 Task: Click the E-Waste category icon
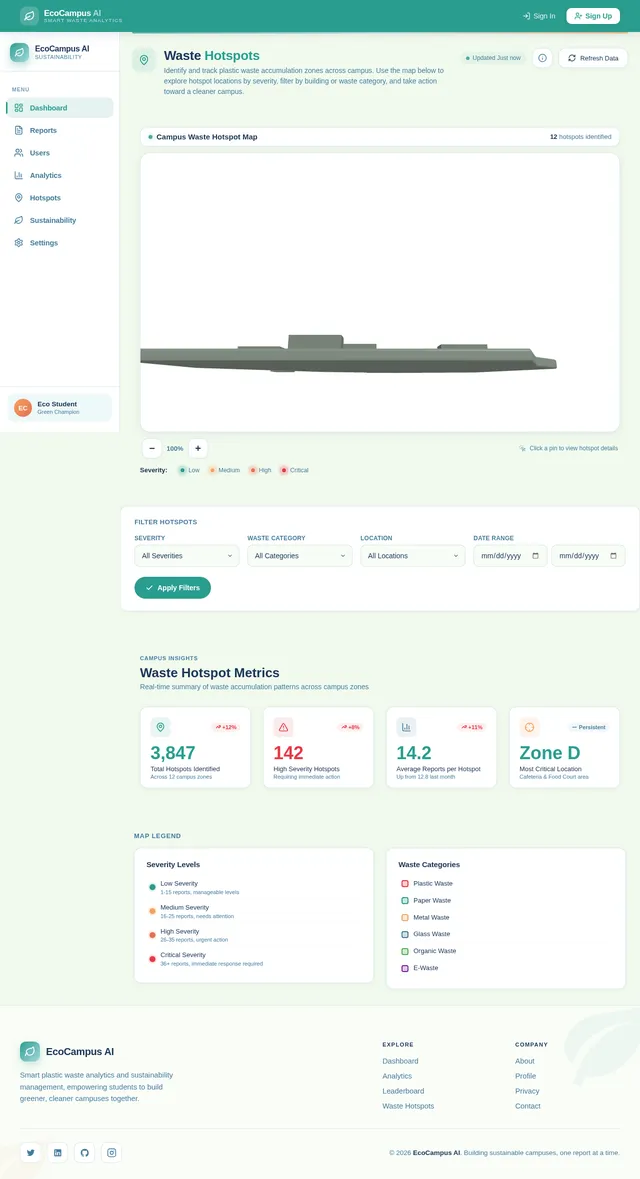405,968
